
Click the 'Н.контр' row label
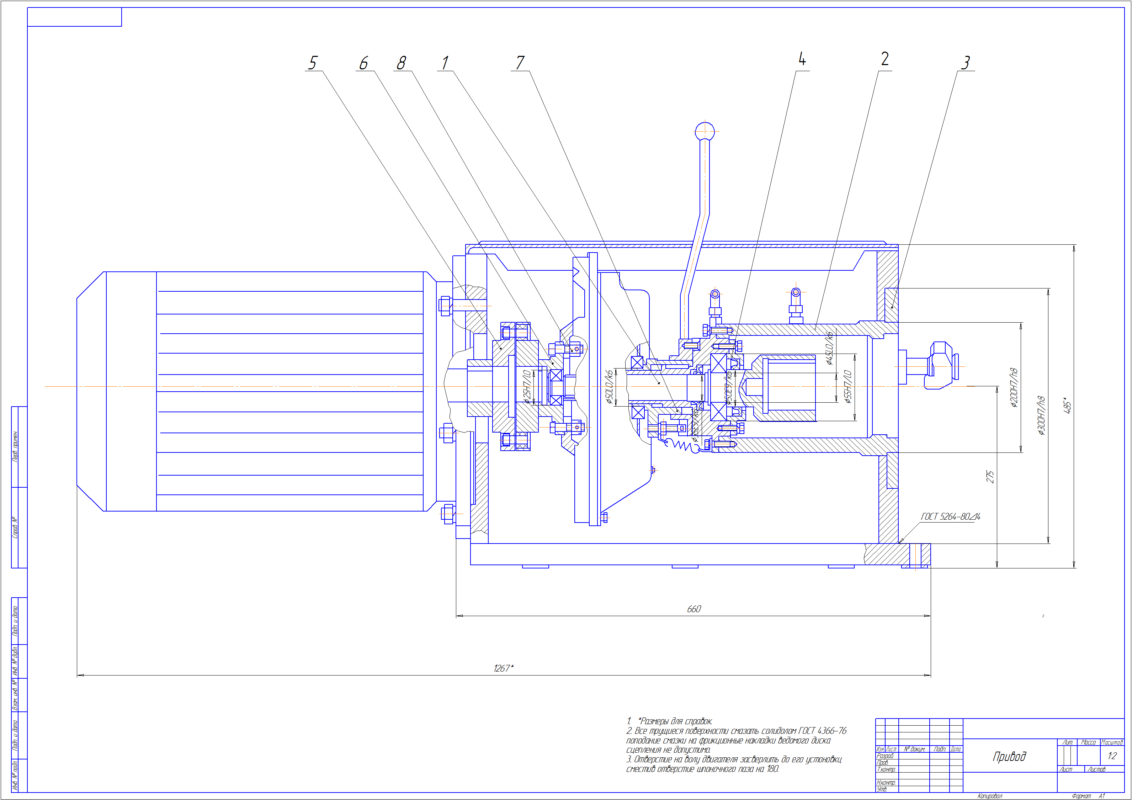point(886,783)
